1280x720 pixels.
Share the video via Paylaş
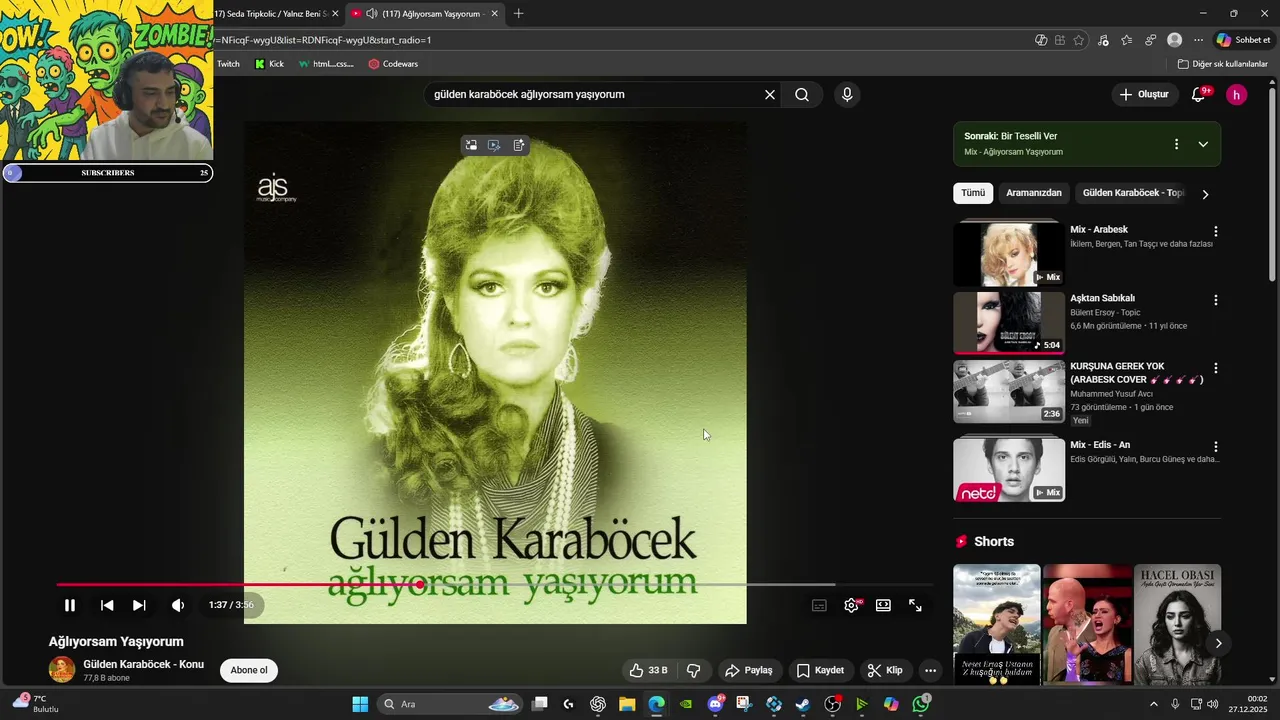coord(749,670)
